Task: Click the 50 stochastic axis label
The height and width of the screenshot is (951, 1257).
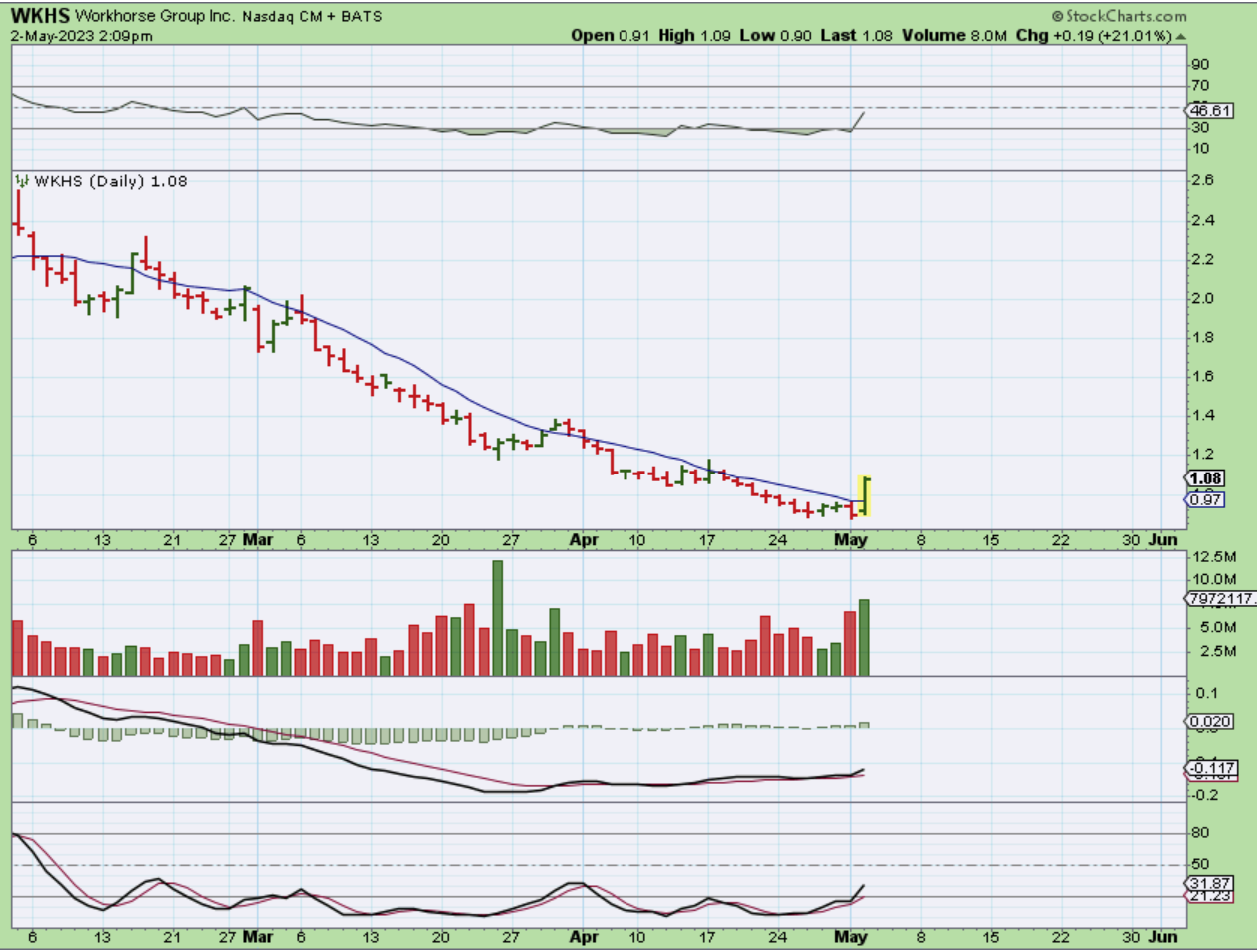Action: [x=1200, y=864]
